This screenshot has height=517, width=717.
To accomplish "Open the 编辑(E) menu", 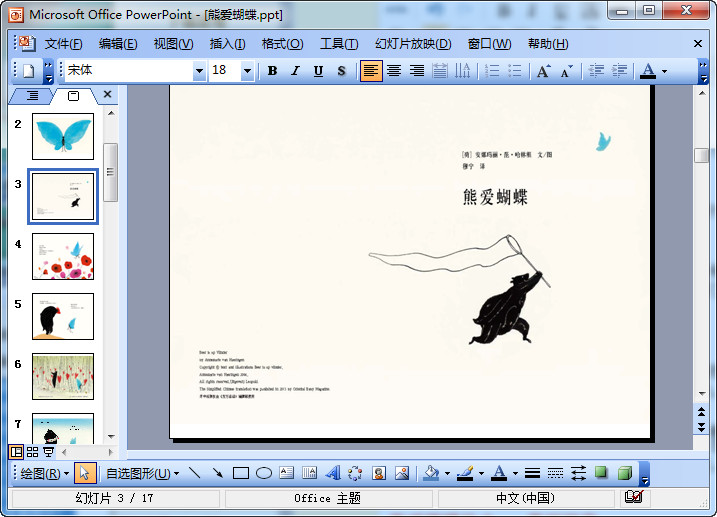I will [118, 44].
